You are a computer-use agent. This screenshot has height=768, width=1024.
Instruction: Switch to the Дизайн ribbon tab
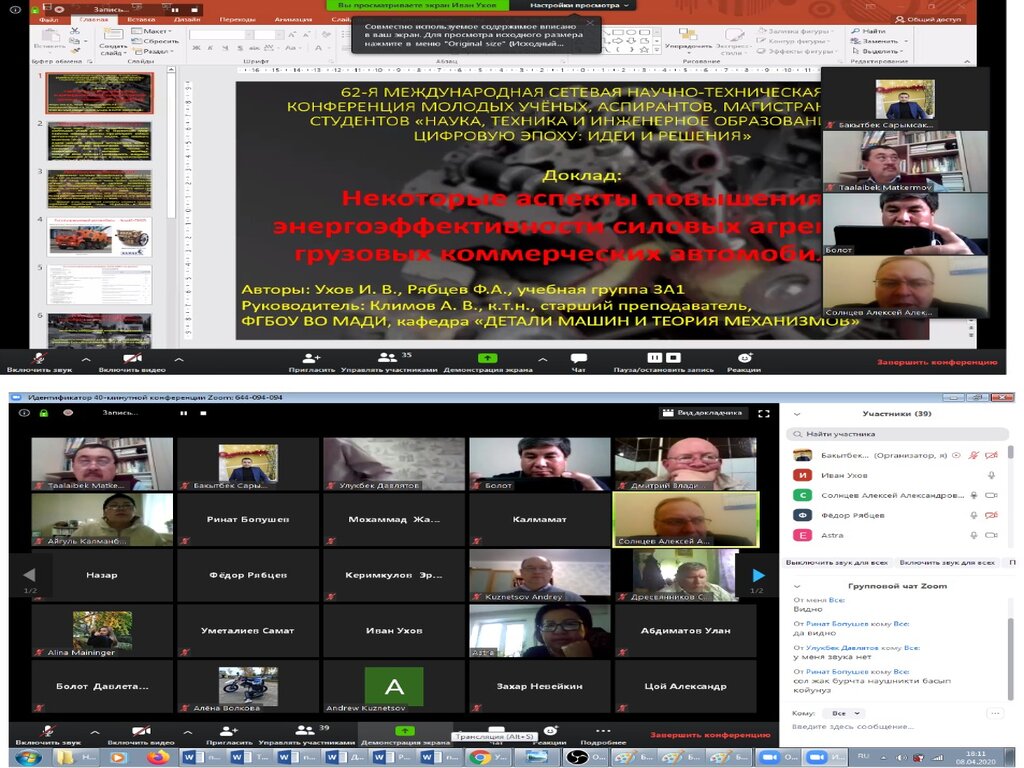[x=187, y=20]
